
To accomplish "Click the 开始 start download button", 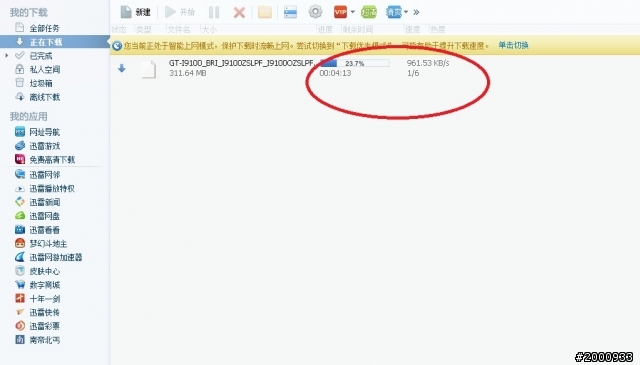I will click(180, 12).
